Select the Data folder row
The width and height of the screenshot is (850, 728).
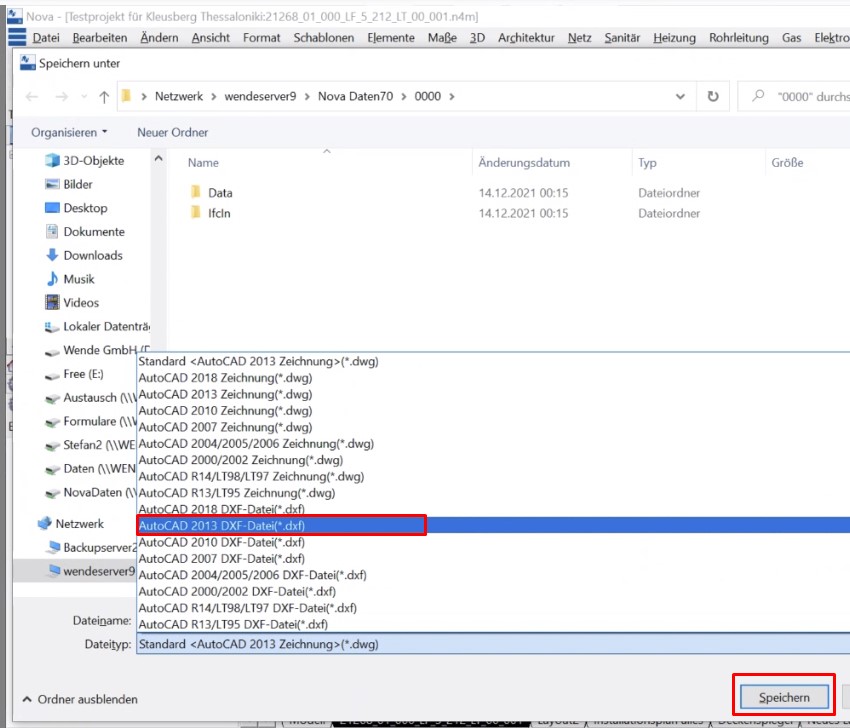(x=510, y=192)
